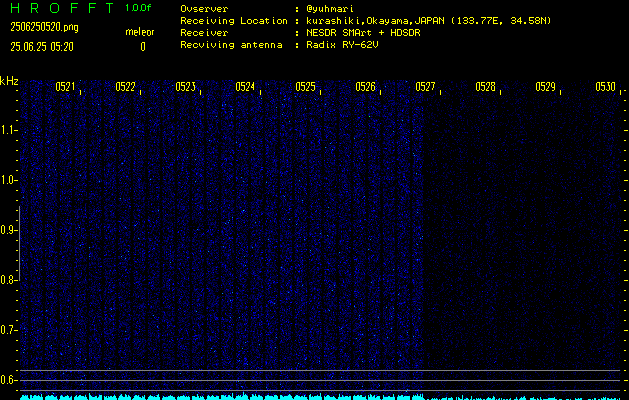Image resolution: width=629 pixels, height=400 pixels.
Task: Select the receiver text NESDR SMArt + HDSDR
Action: [x=363, y=33]
